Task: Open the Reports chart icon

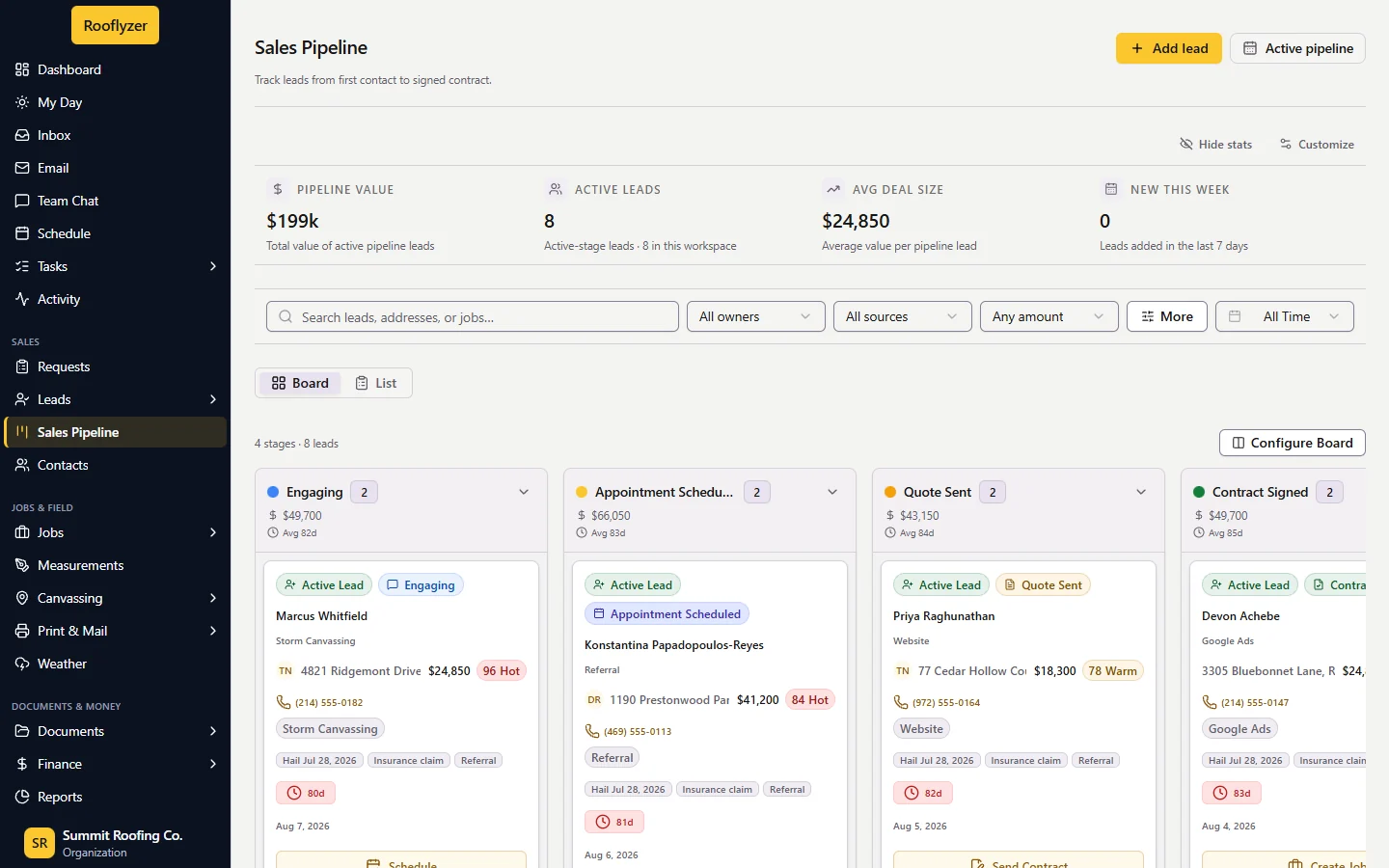Action: coord(22,797)
